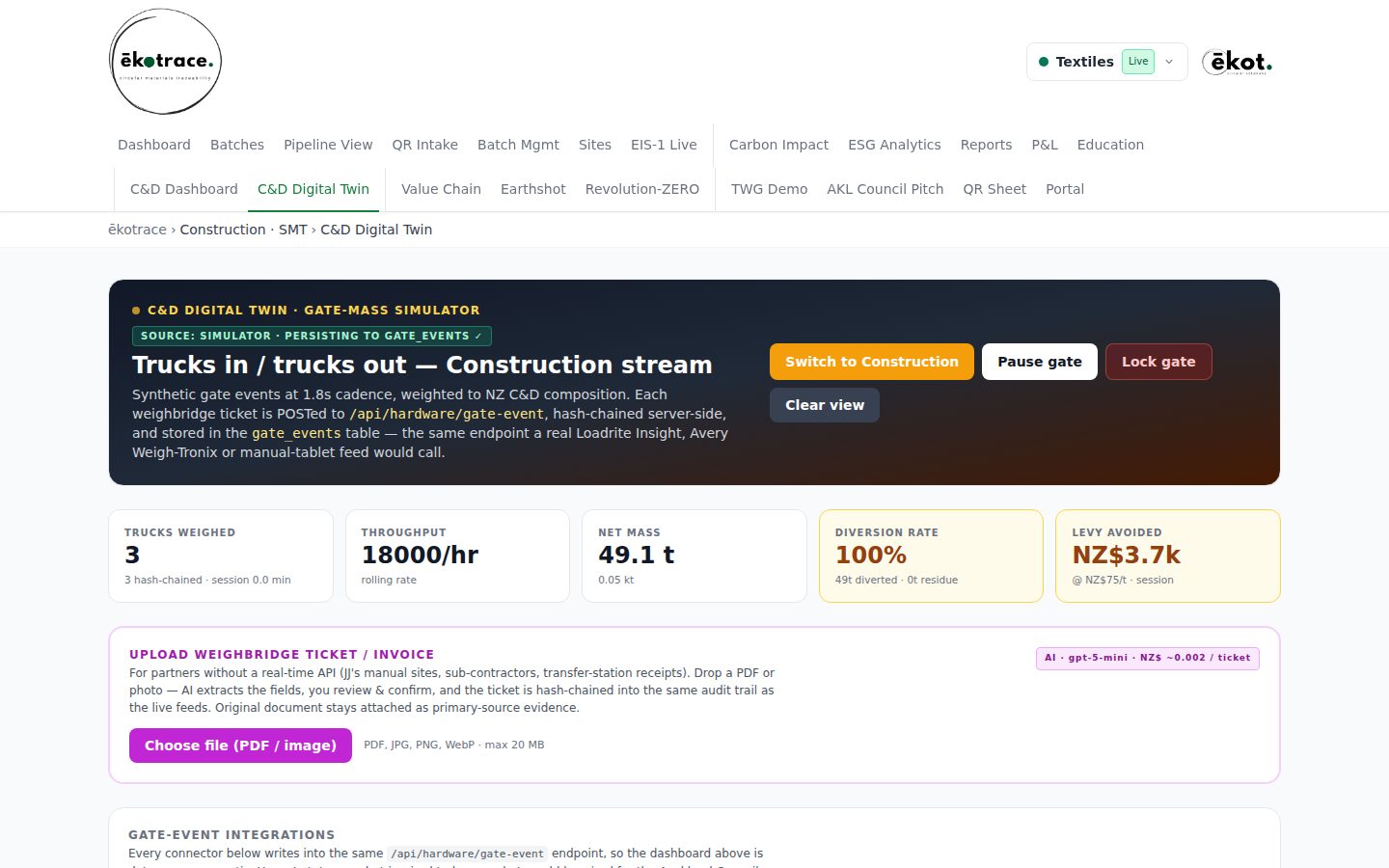
Task: Click 'PDF, JPG, PNG, WebP · max 20 MB' text
Action: tap(454, 745)
